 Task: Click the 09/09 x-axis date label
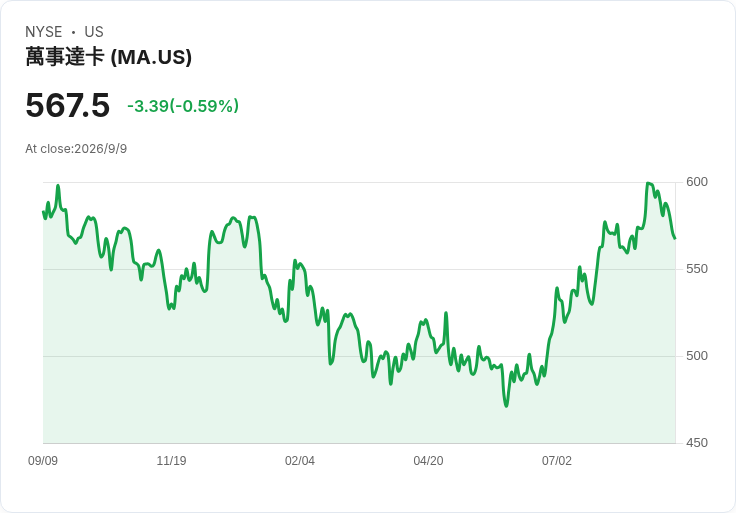[x=43, y=461]
